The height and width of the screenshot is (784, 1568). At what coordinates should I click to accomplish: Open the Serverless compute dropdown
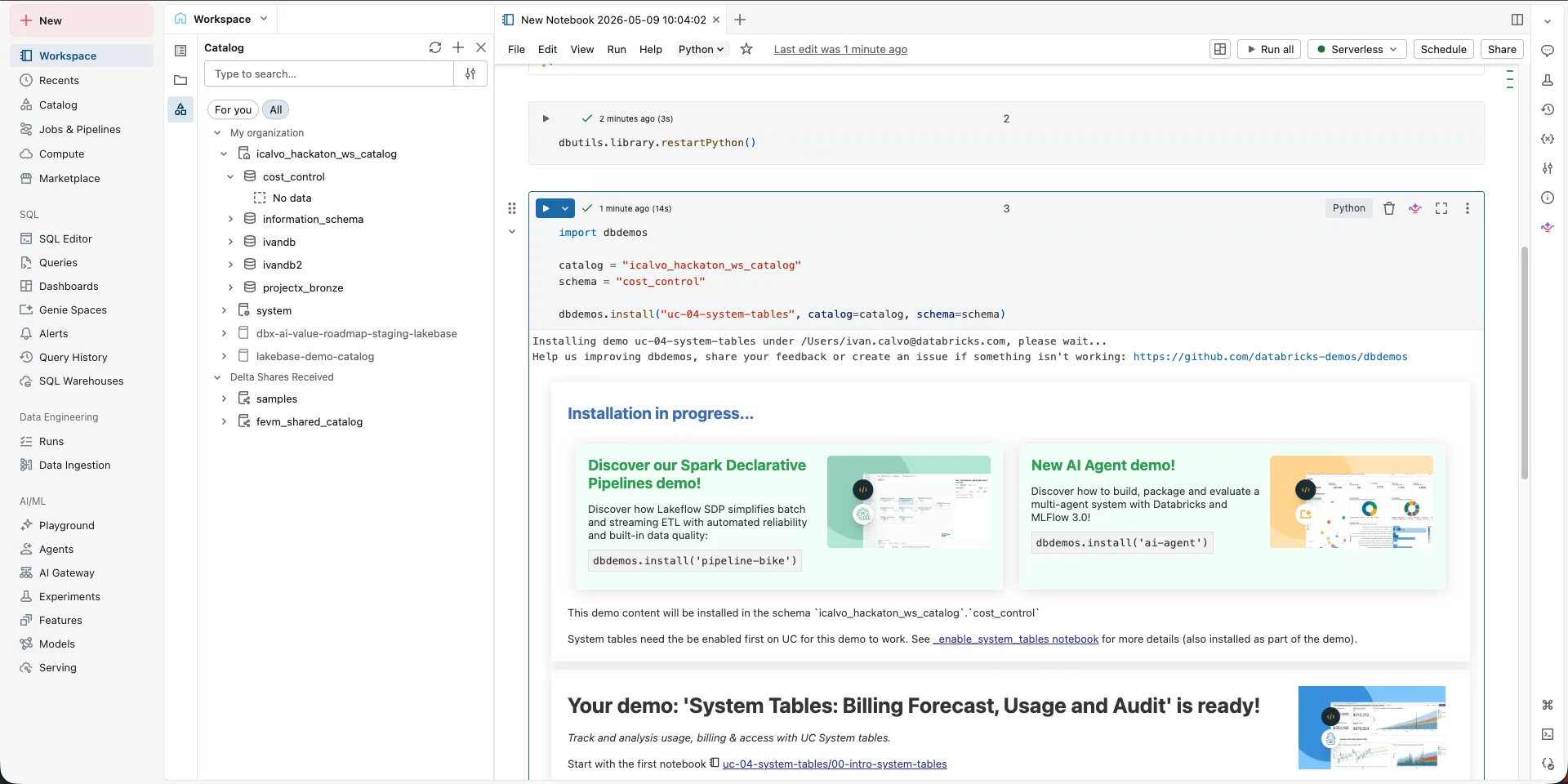tap(1357, 49)
